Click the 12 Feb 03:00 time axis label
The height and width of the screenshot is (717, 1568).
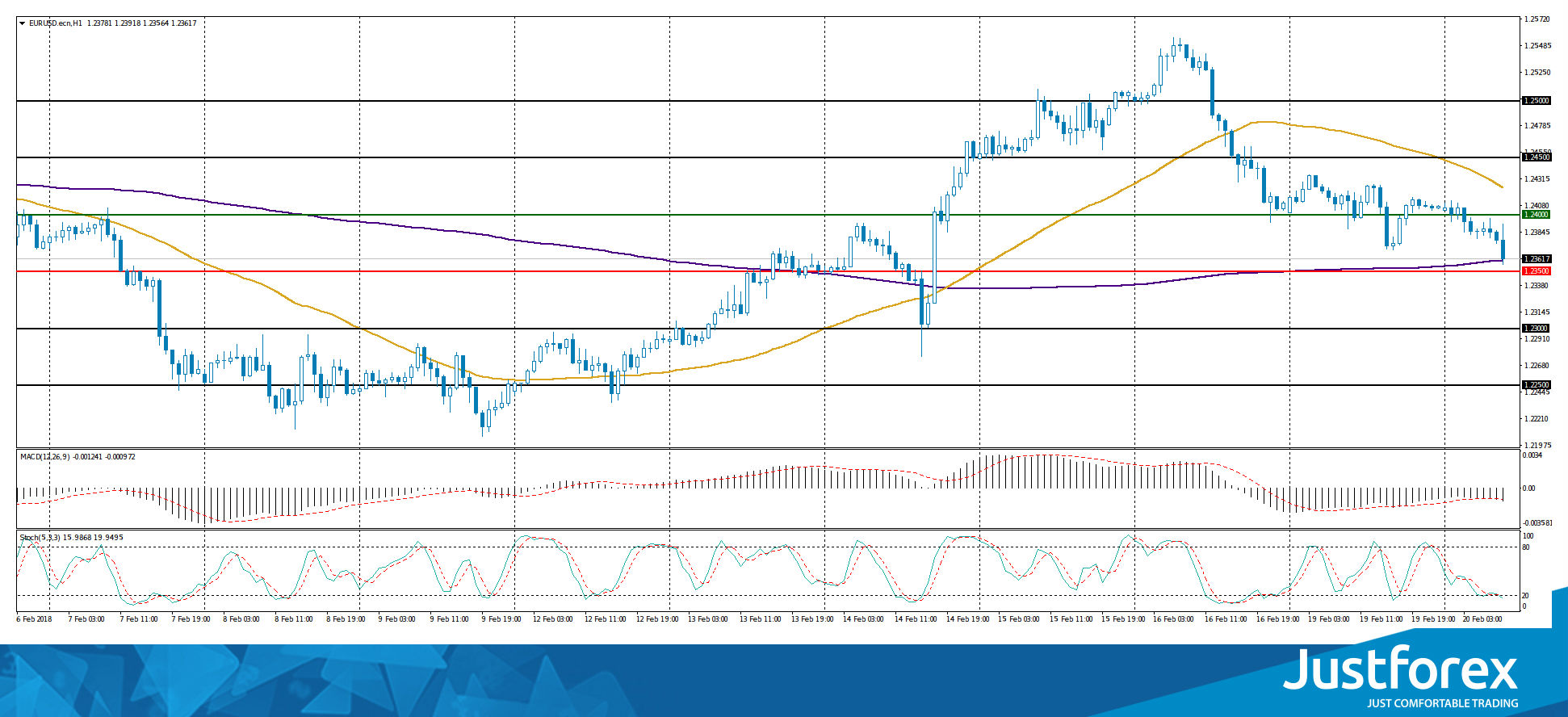(x=553, y=619)
